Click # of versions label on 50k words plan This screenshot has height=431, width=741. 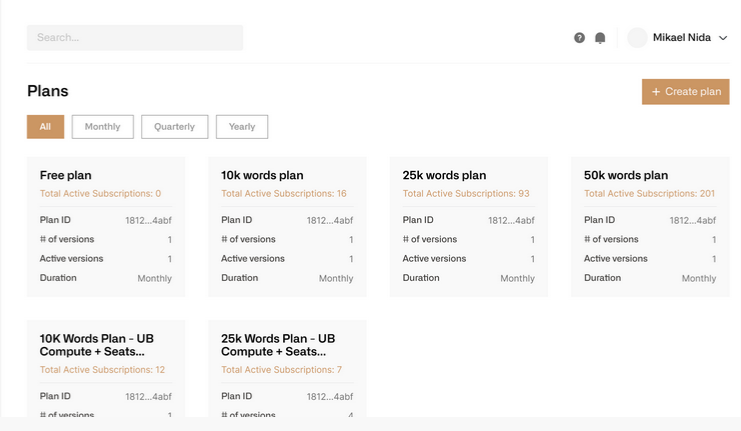(x=611, y=239)
